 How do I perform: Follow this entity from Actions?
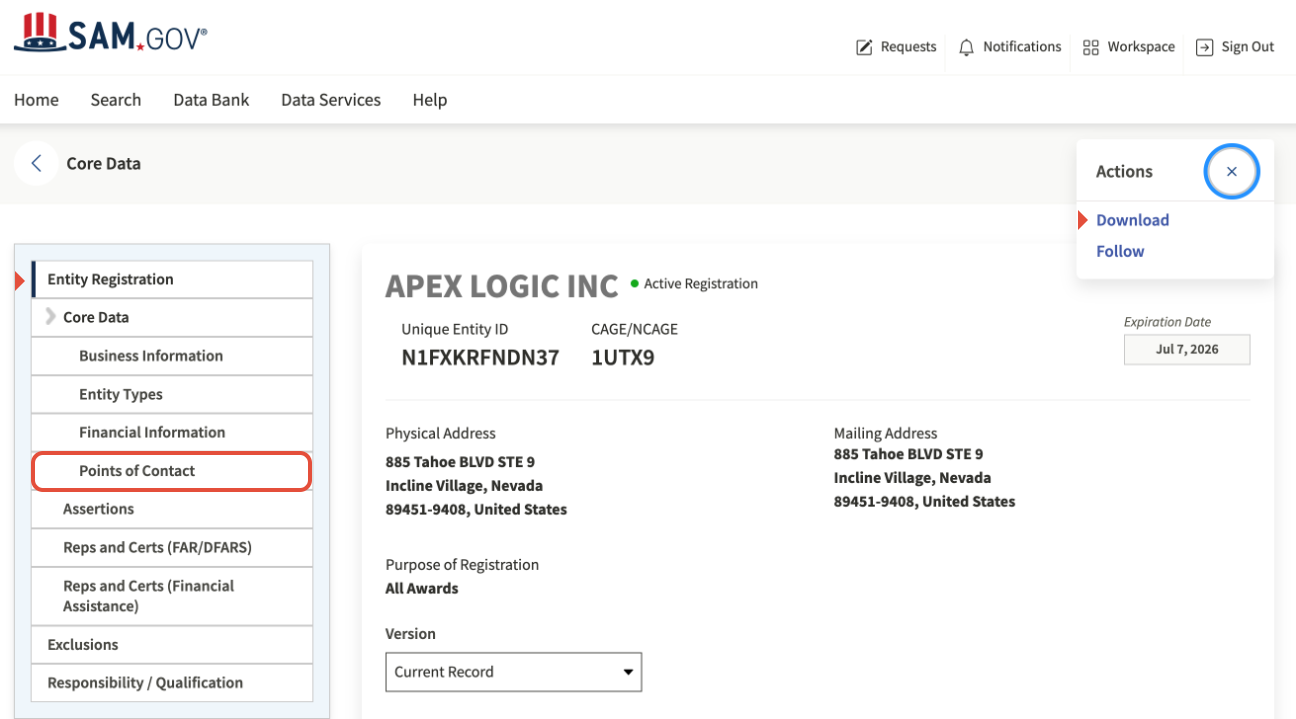[1120, 251]
